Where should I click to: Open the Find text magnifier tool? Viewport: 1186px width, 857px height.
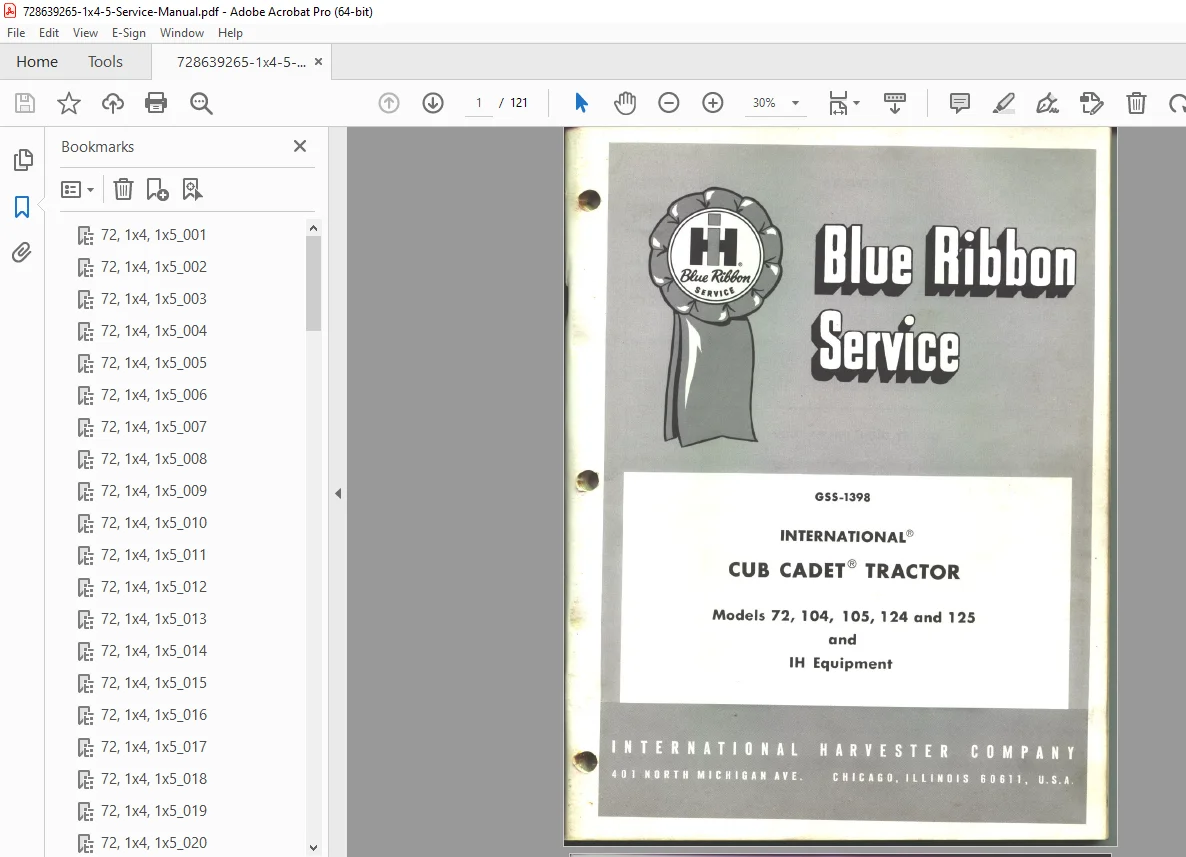201,103
